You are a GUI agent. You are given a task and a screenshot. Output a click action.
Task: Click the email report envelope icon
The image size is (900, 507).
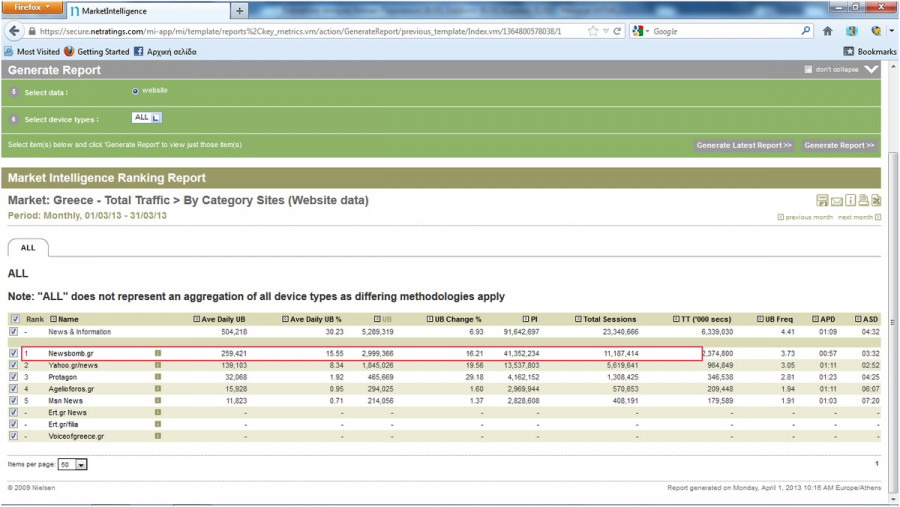pyautogui.click(x=836, y=200)
